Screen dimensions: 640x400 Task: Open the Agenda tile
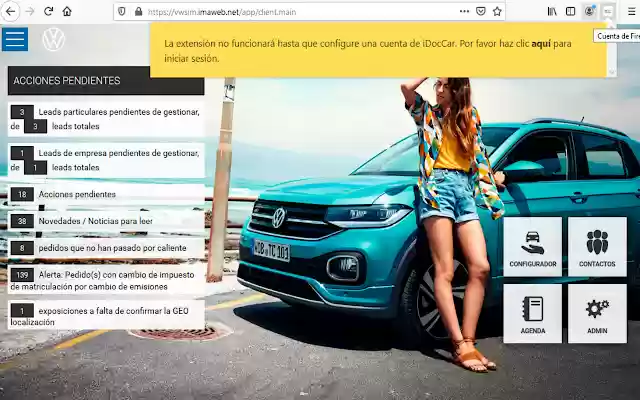(x=533, y=313)
